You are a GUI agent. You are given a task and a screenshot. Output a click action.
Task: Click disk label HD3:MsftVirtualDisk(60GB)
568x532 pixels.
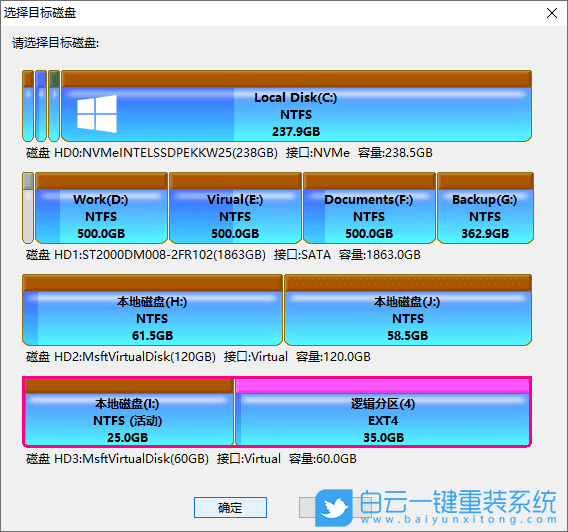click(x=117, y=459)
